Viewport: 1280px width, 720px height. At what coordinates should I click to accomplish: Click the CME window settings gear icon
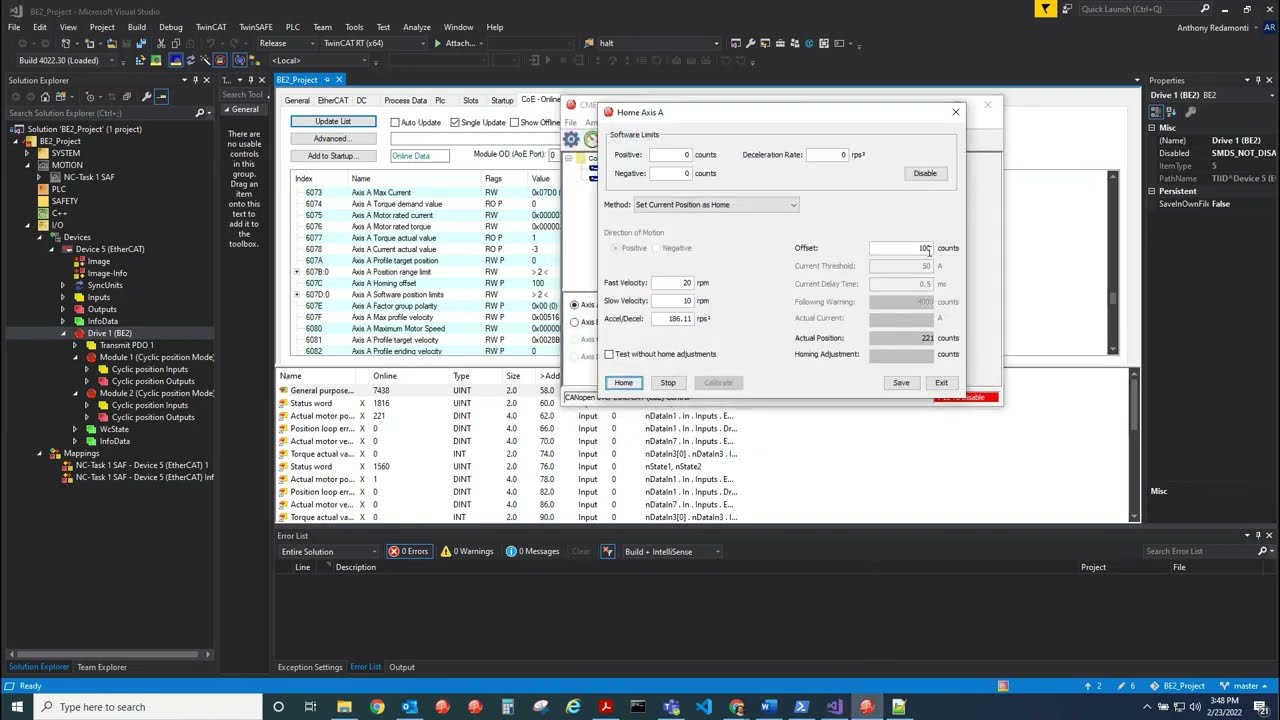571,140
